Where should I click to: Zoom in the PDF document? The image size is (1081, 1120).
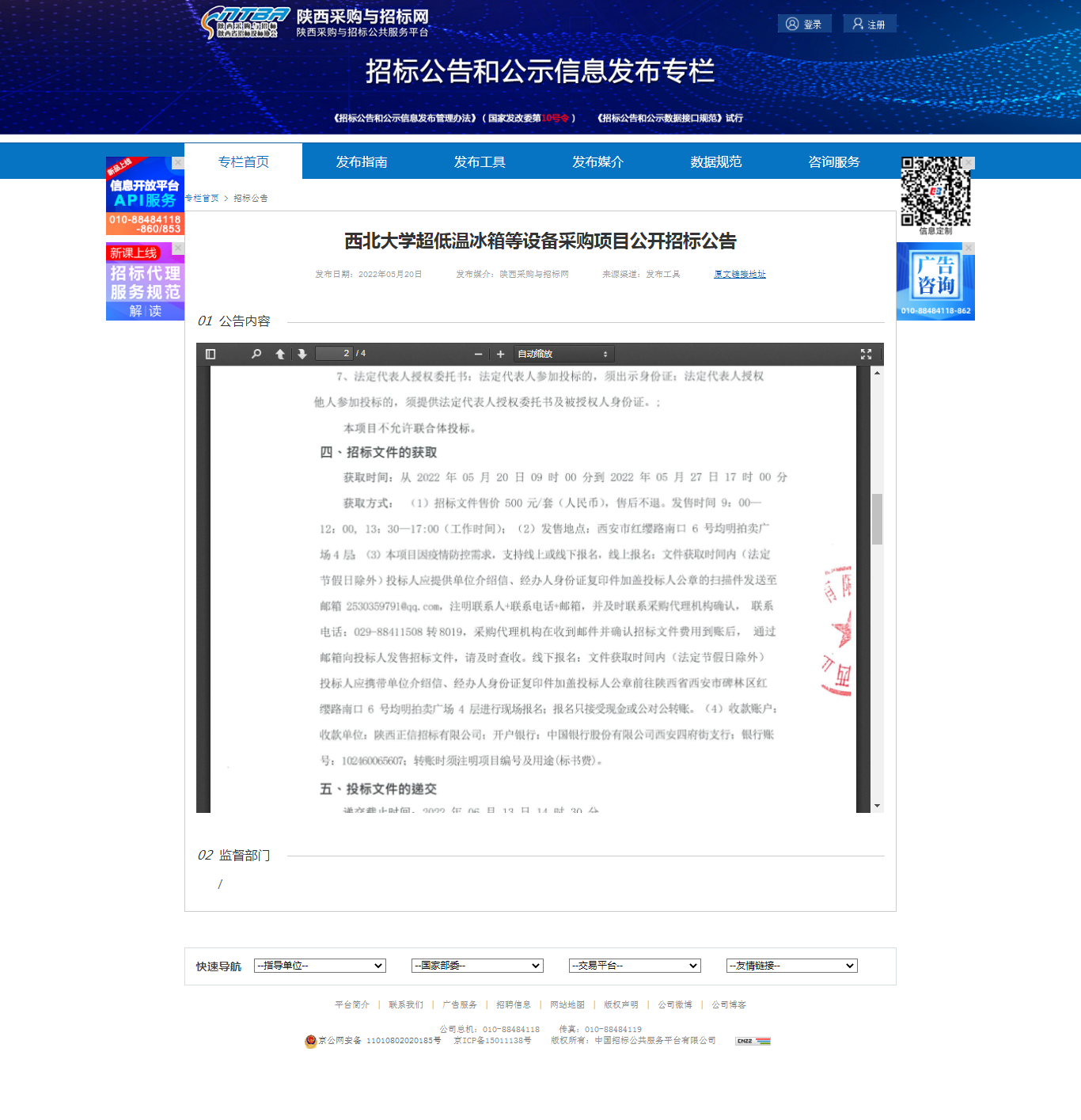pos(500,354)
